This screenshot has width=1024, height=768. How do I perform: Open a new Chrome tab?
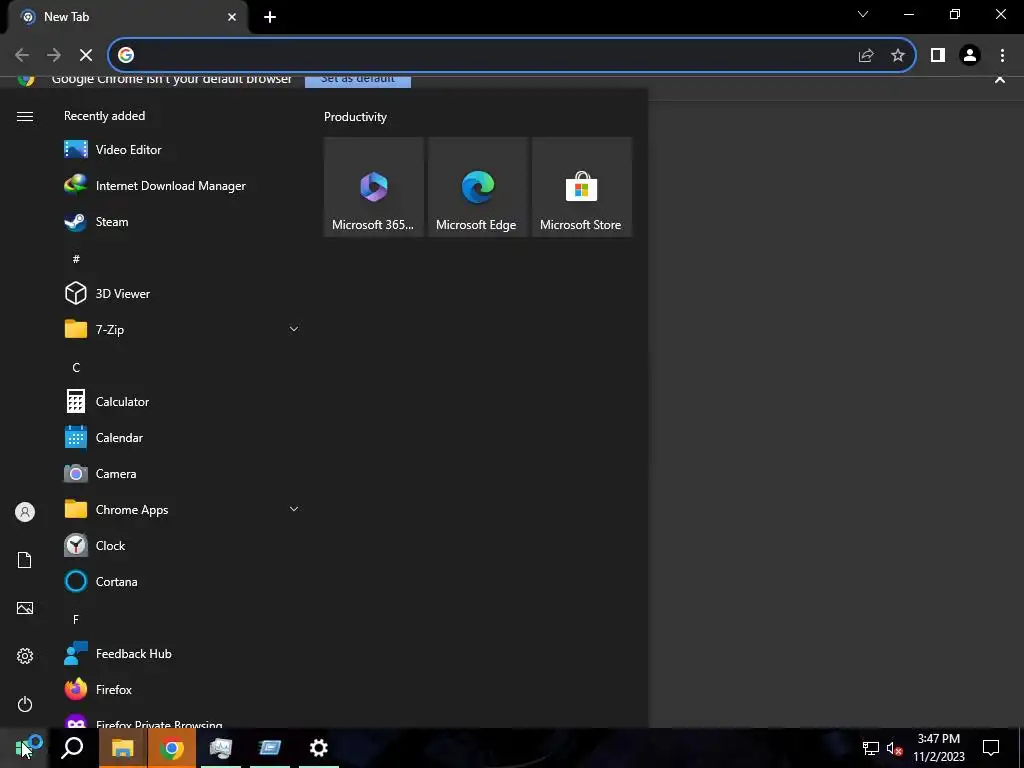pyautogui.click(x=270, y=17)
